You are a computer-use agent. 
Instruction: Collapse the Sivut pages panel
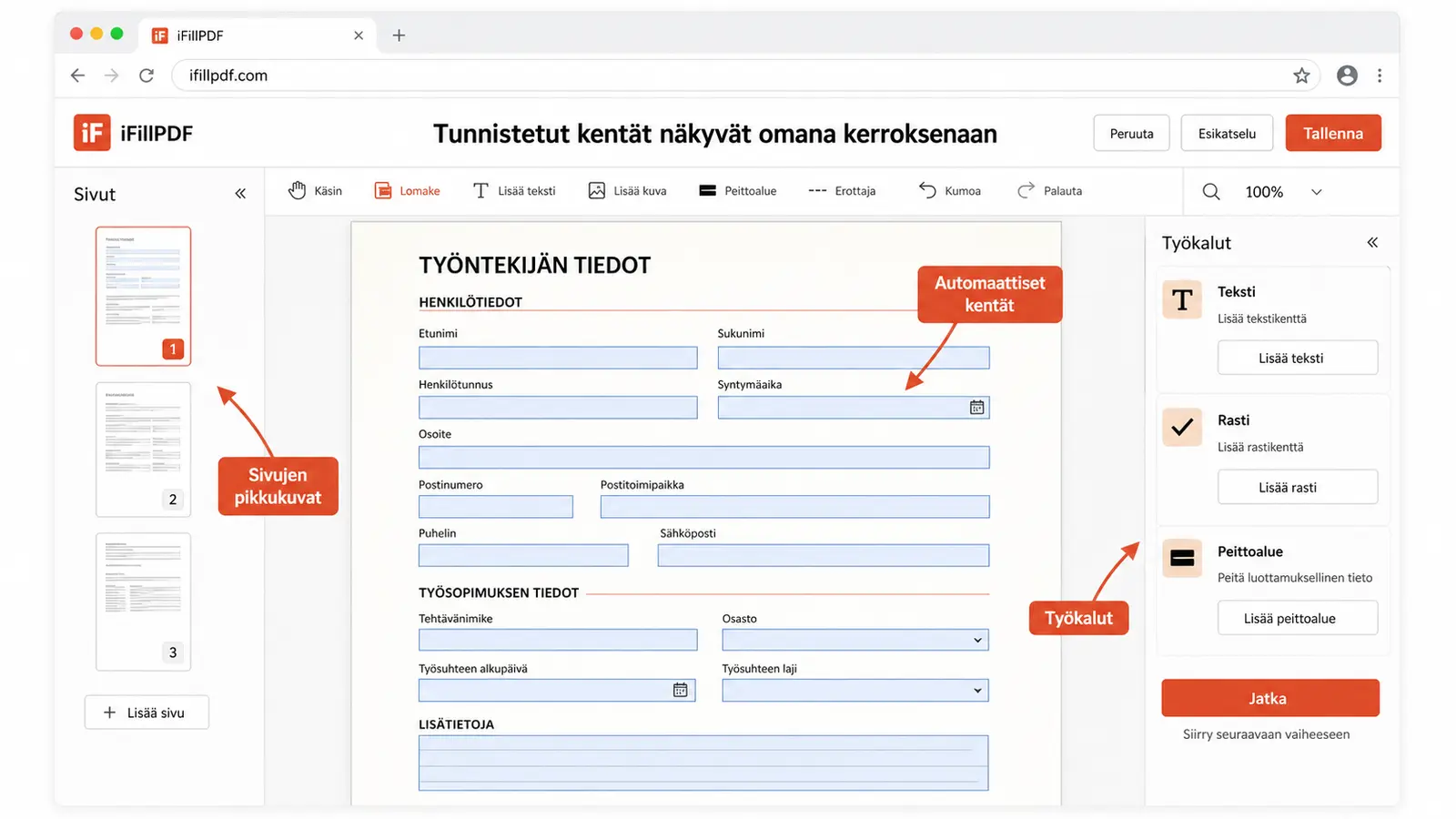coord(240,194)
